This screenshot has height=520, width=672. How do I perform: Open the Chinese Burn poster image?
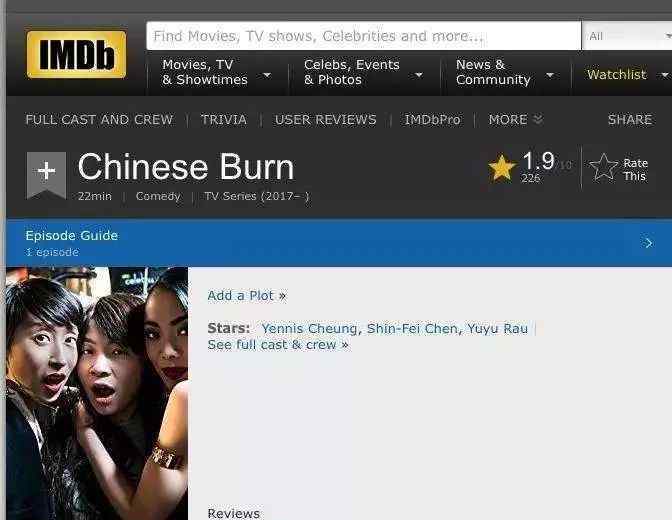pos(97,393)
